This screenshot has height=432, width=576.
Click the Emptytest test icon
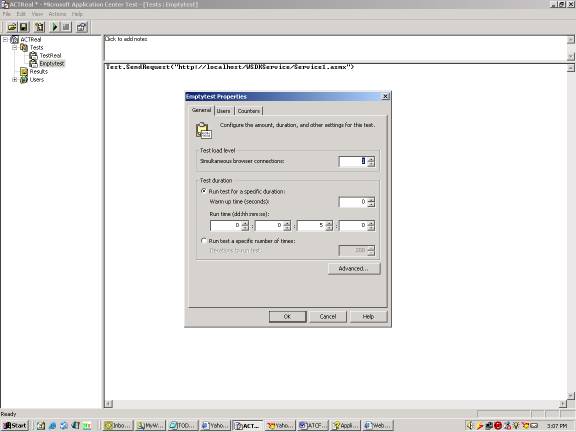(33, 64)
